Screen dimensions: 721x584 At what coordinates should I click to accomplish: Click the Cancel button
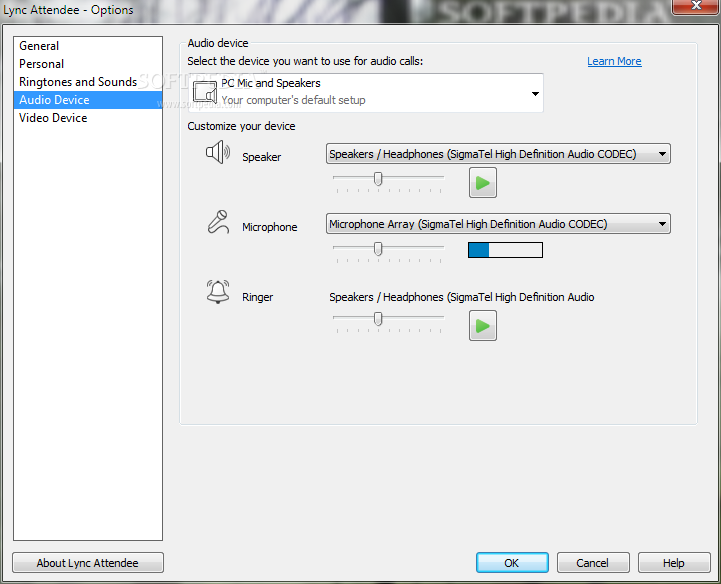point(593,563)
